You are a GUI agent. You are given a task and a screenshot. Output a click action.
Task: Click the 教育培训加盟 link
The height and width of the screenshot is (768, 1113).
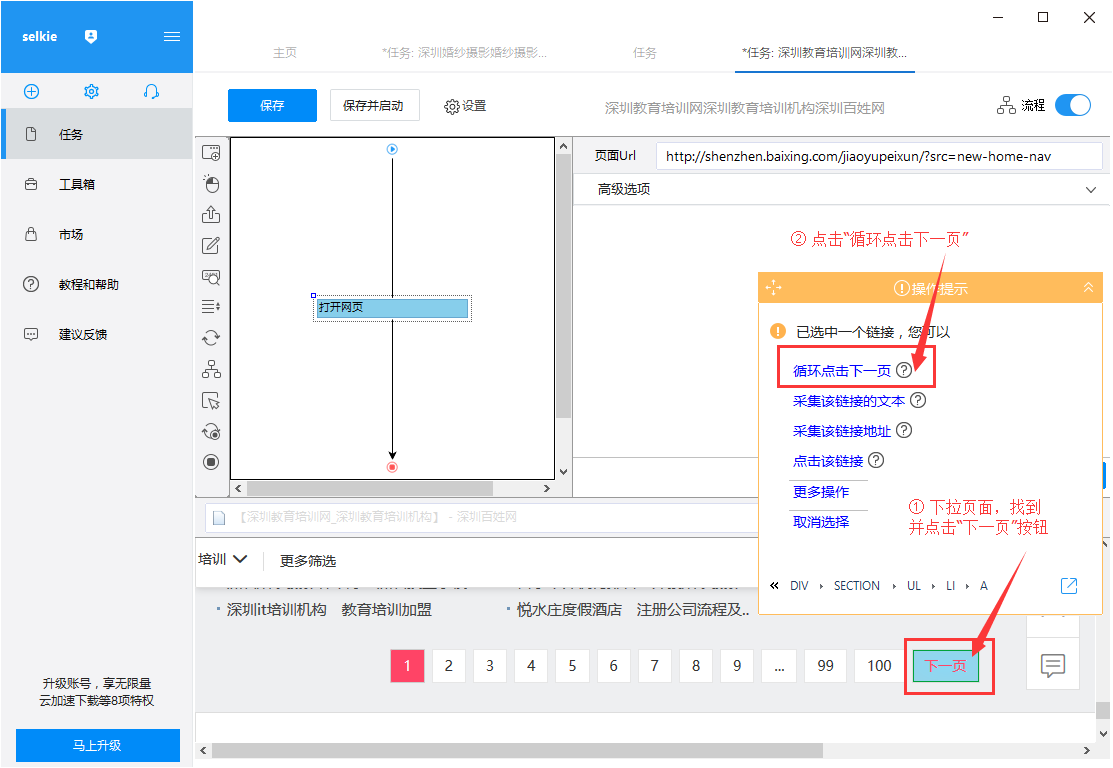click(387, 610)
